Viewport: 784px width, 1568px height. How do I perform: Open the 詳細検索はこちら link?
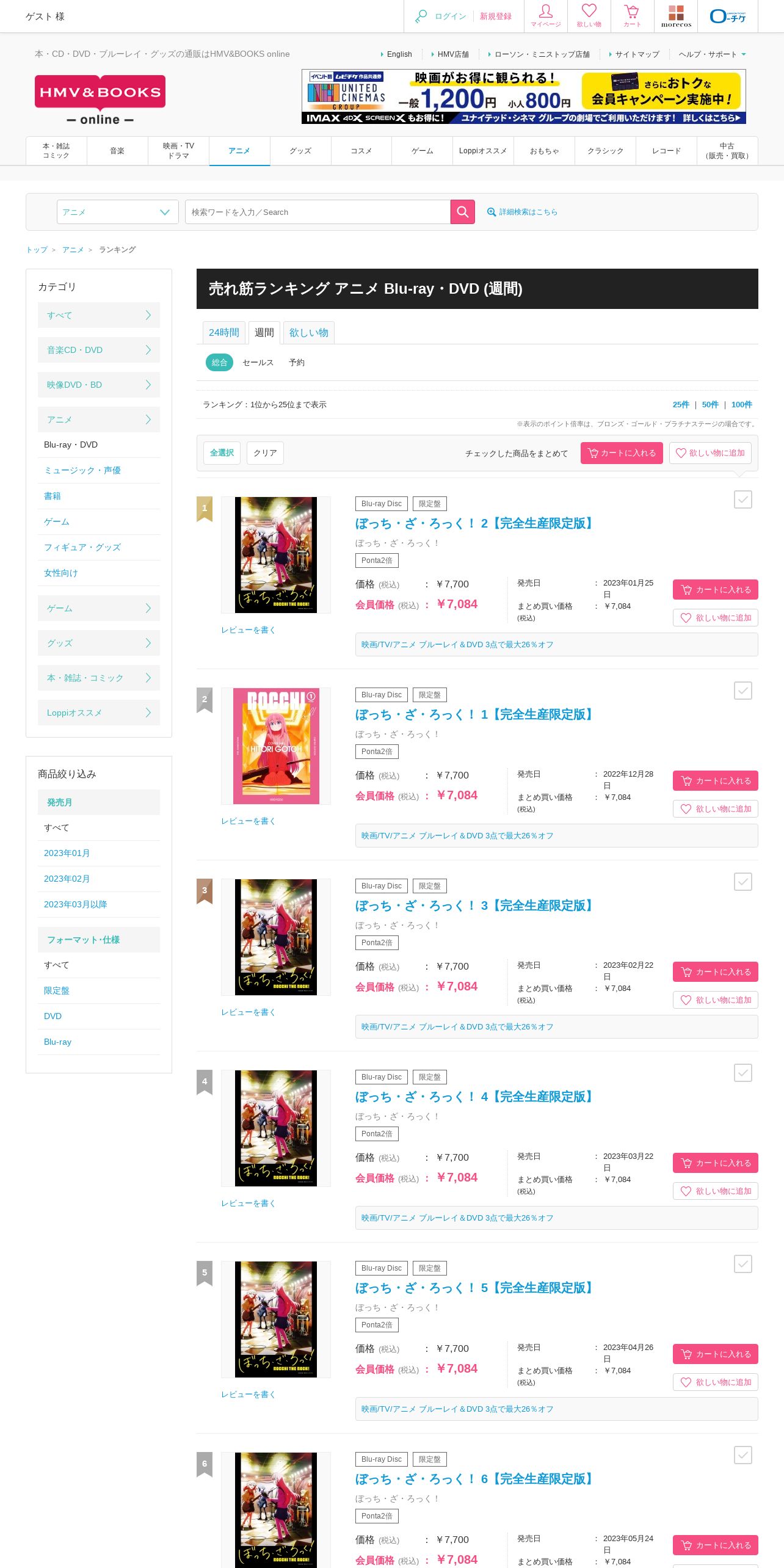(x=523, y=212)
